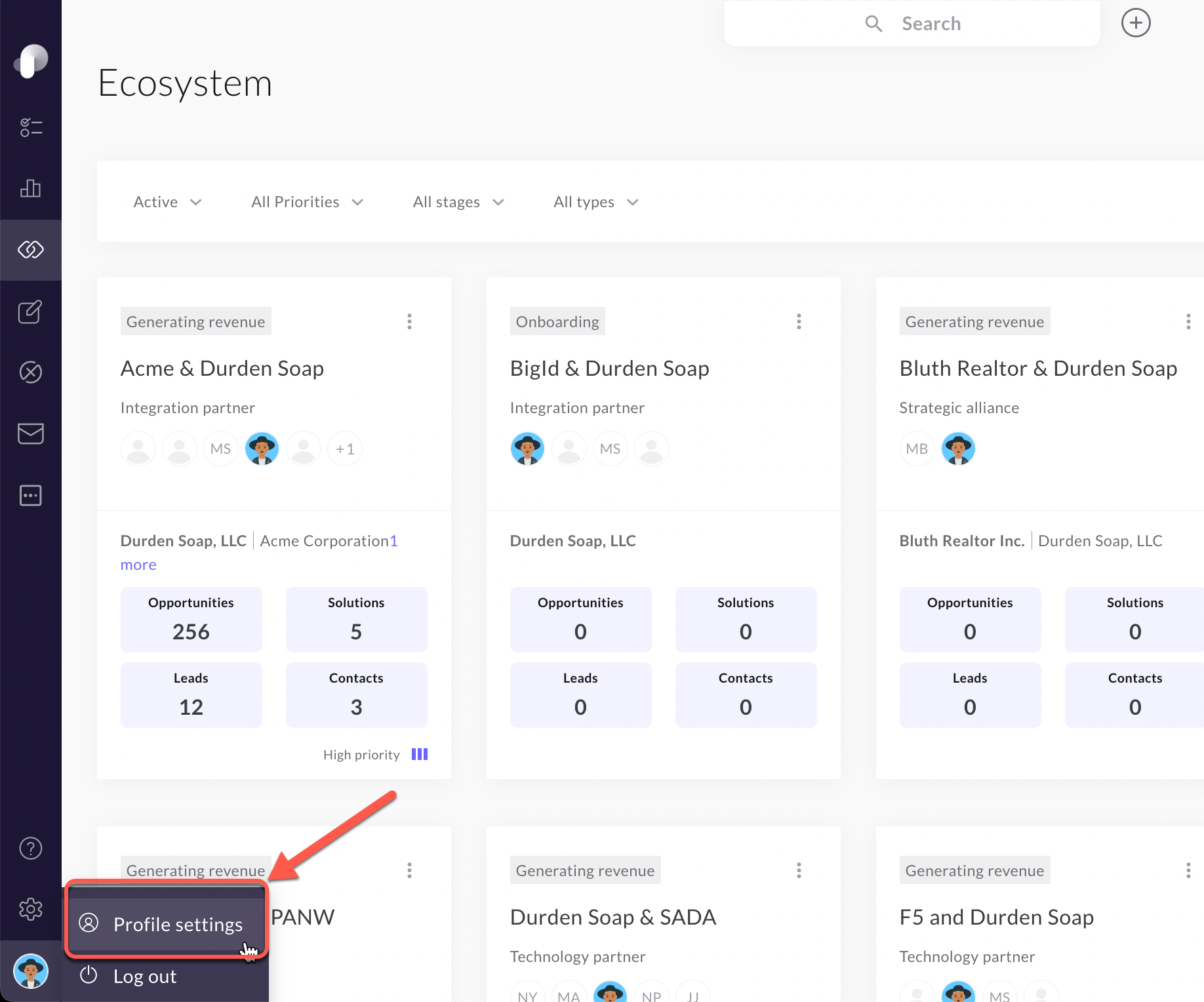
Task: Click the plus button to add new item
Action: pyautogui.click(x=1136, y=23)
